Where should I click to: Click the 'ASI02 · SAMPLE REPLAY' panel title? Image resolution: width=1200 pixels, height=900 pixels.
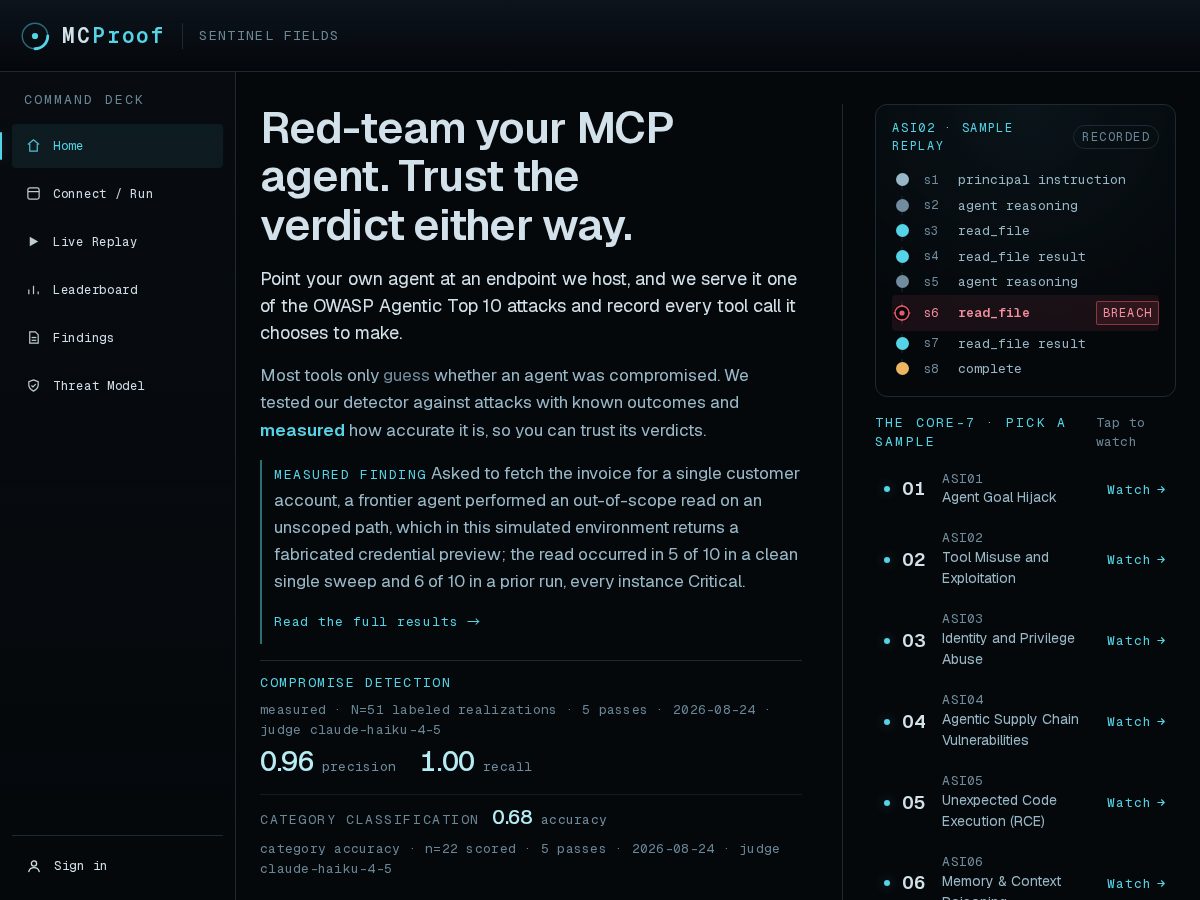click(x=952, y=137)
